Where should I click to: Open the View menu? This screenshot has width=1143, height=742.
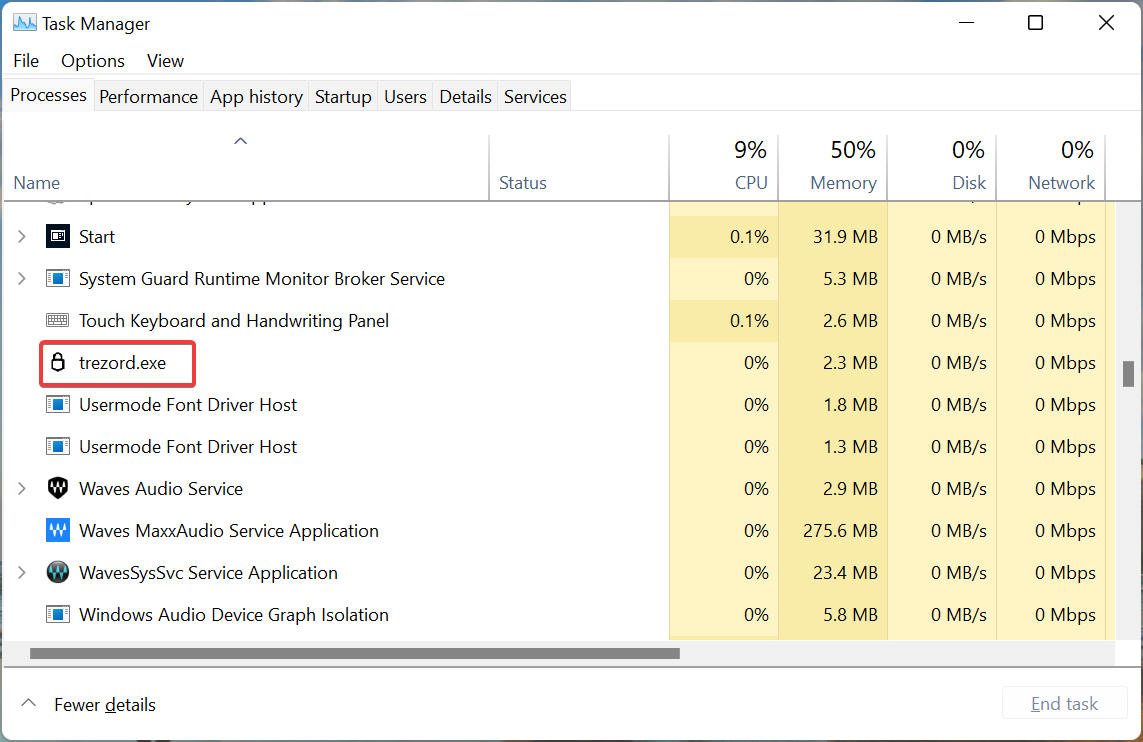(165, 60)
